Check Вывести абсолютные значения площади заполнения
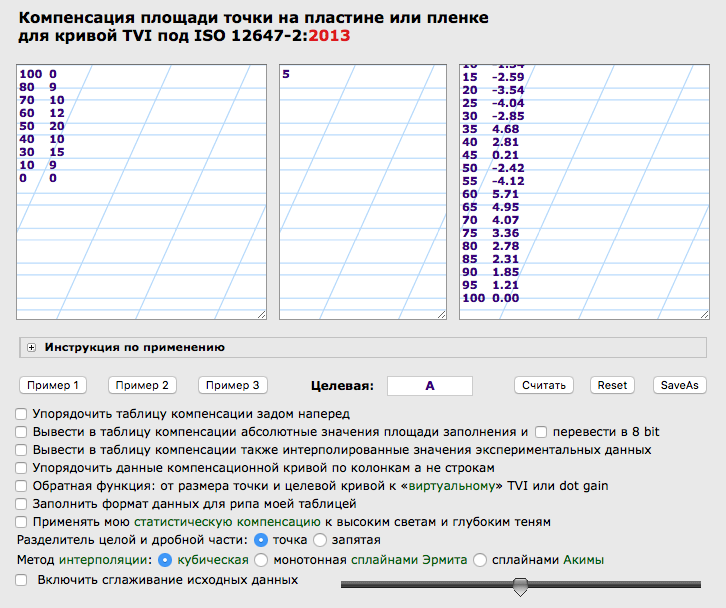The height and width of the screenshot is (608, 726). [21, 432]
